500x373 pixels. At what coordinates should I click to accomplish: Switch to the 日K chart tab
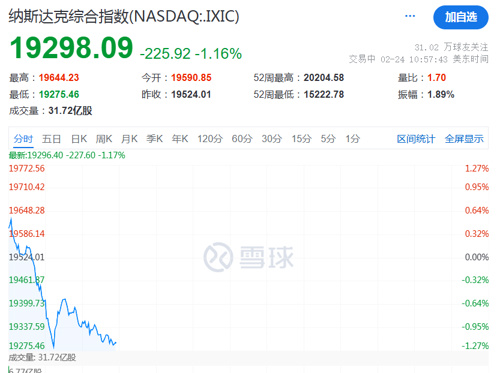[x=79, y=139]
